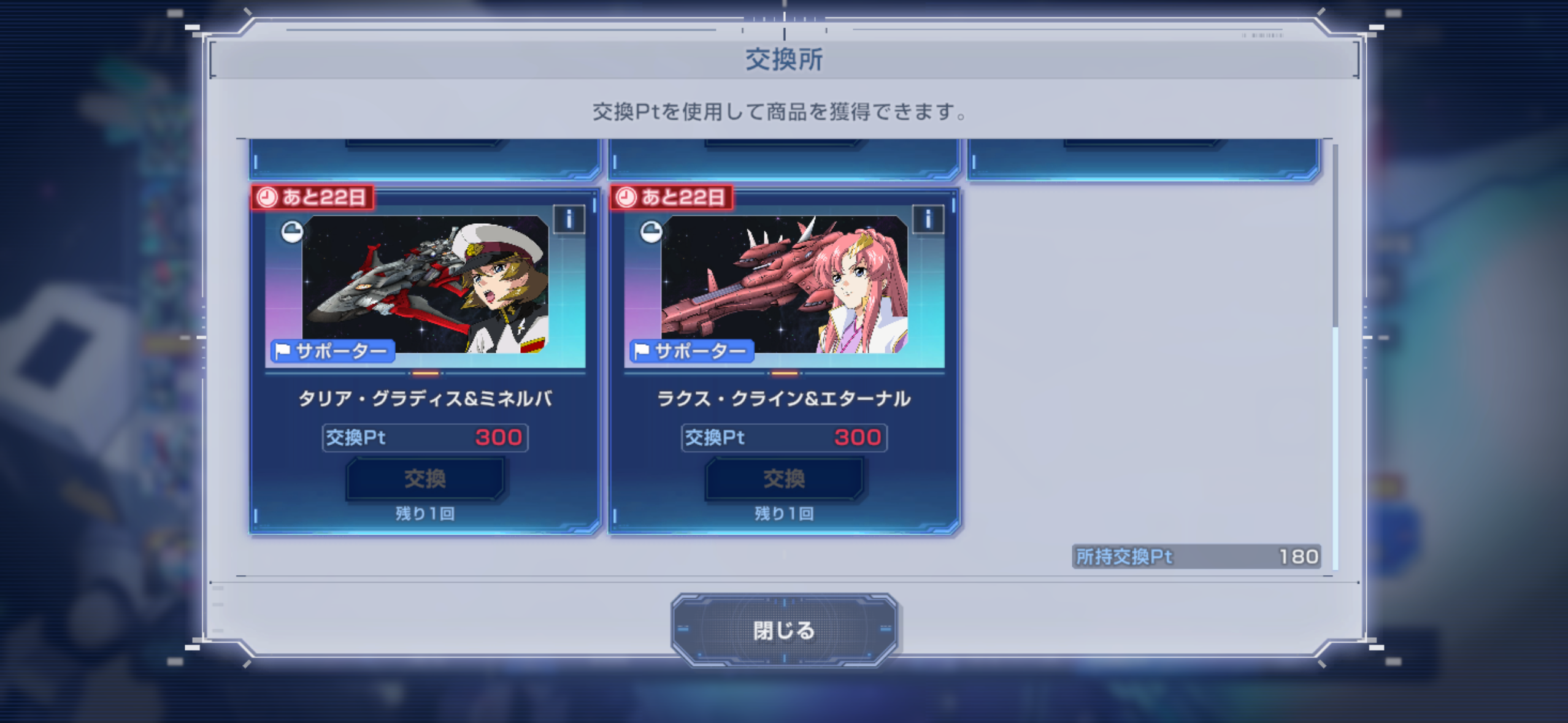Screen dimensions: 1568x723
Task: Open info icon on Talia Gladys card
Action: tap(569, 219)
